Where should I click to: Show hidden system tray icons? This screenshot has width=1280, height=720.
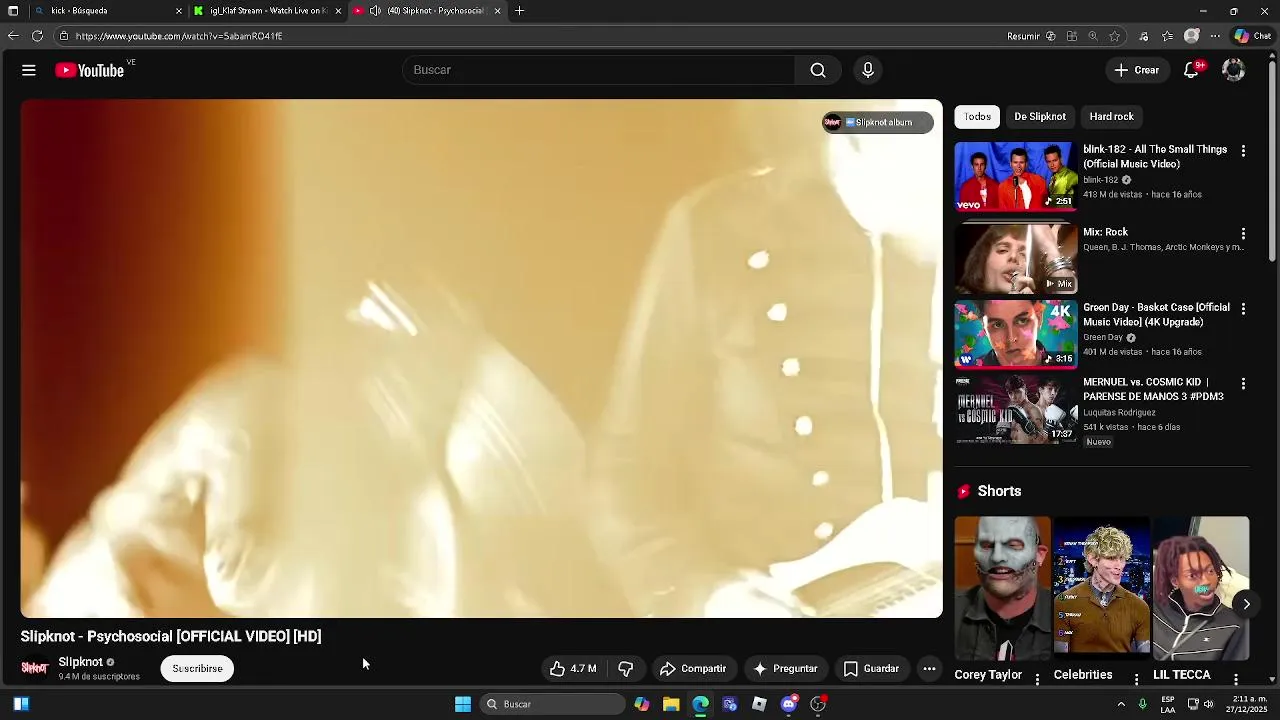1121,704
